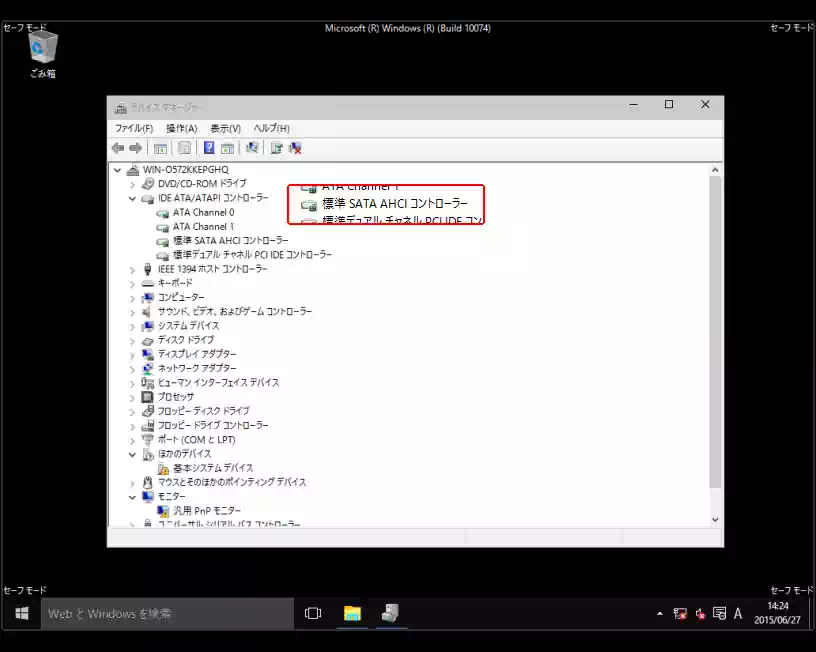Click the Update driver software toolbar icon

pos(276,148)
